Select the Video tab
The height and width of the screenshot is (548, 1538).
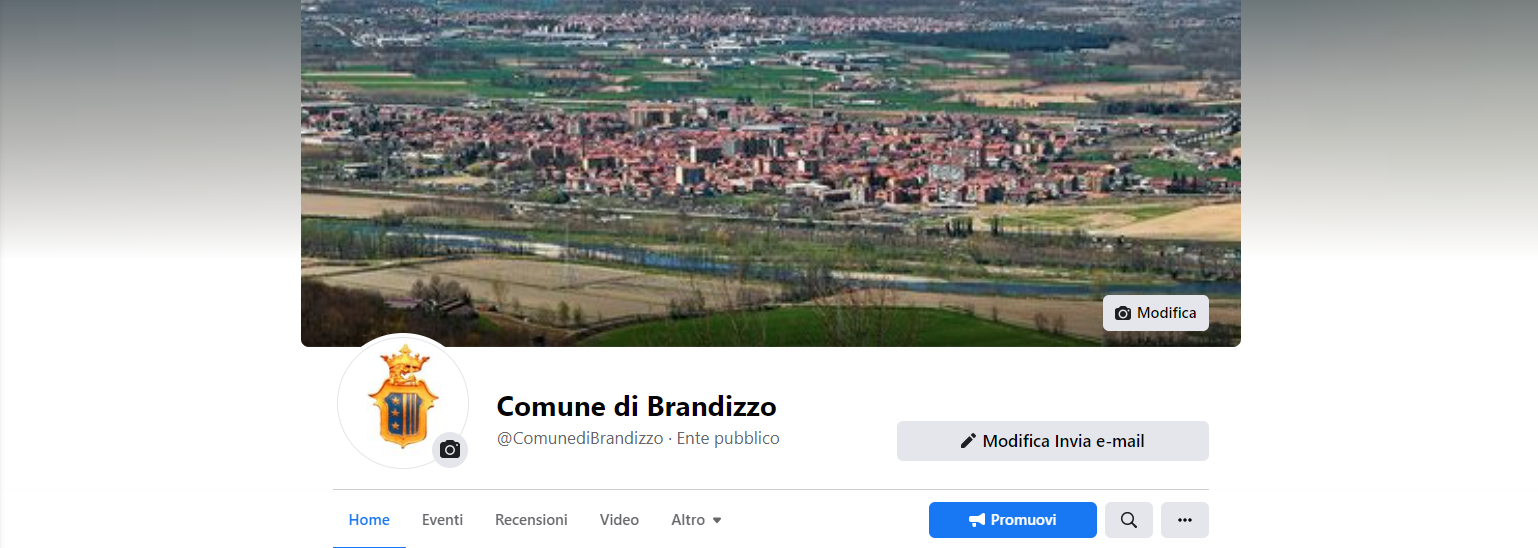point(619,520)
